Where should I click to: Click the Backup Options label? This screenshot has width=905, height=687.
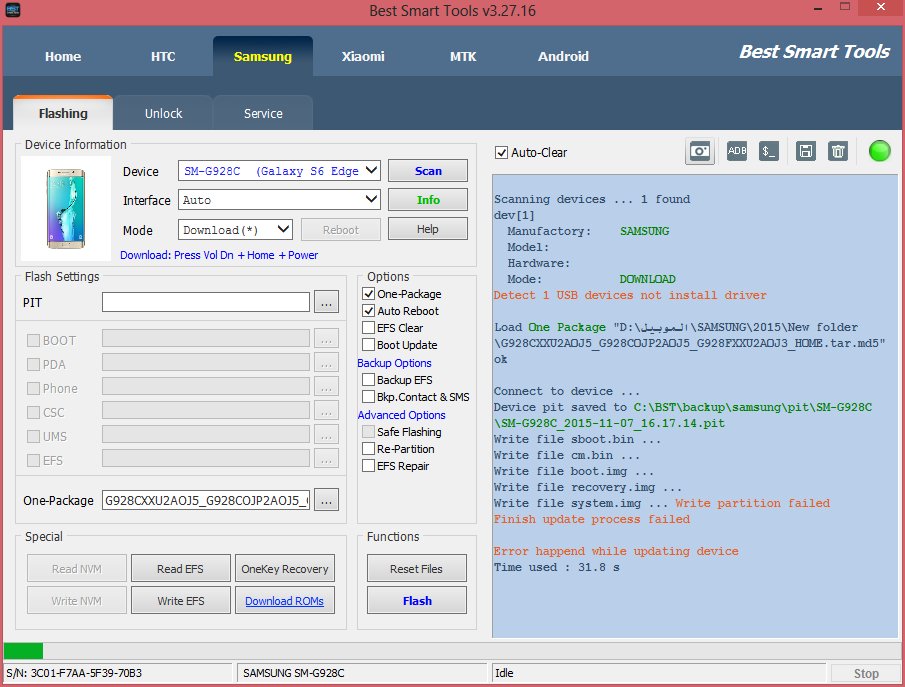click(x=394, y=363)
